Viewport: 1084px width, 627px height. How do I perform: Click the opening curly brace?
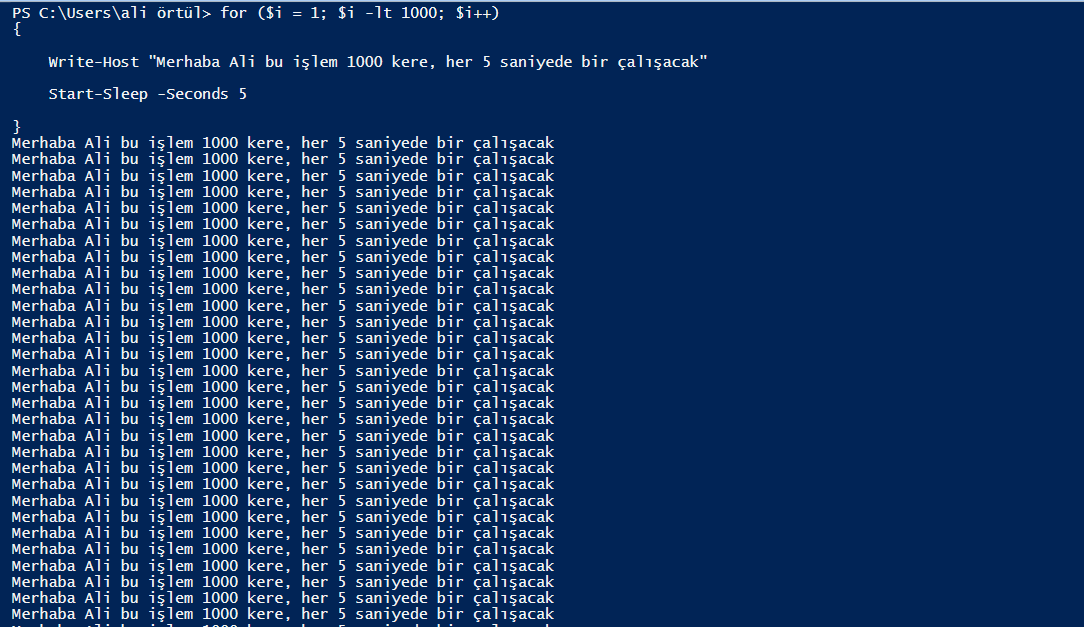coord(17,29)
